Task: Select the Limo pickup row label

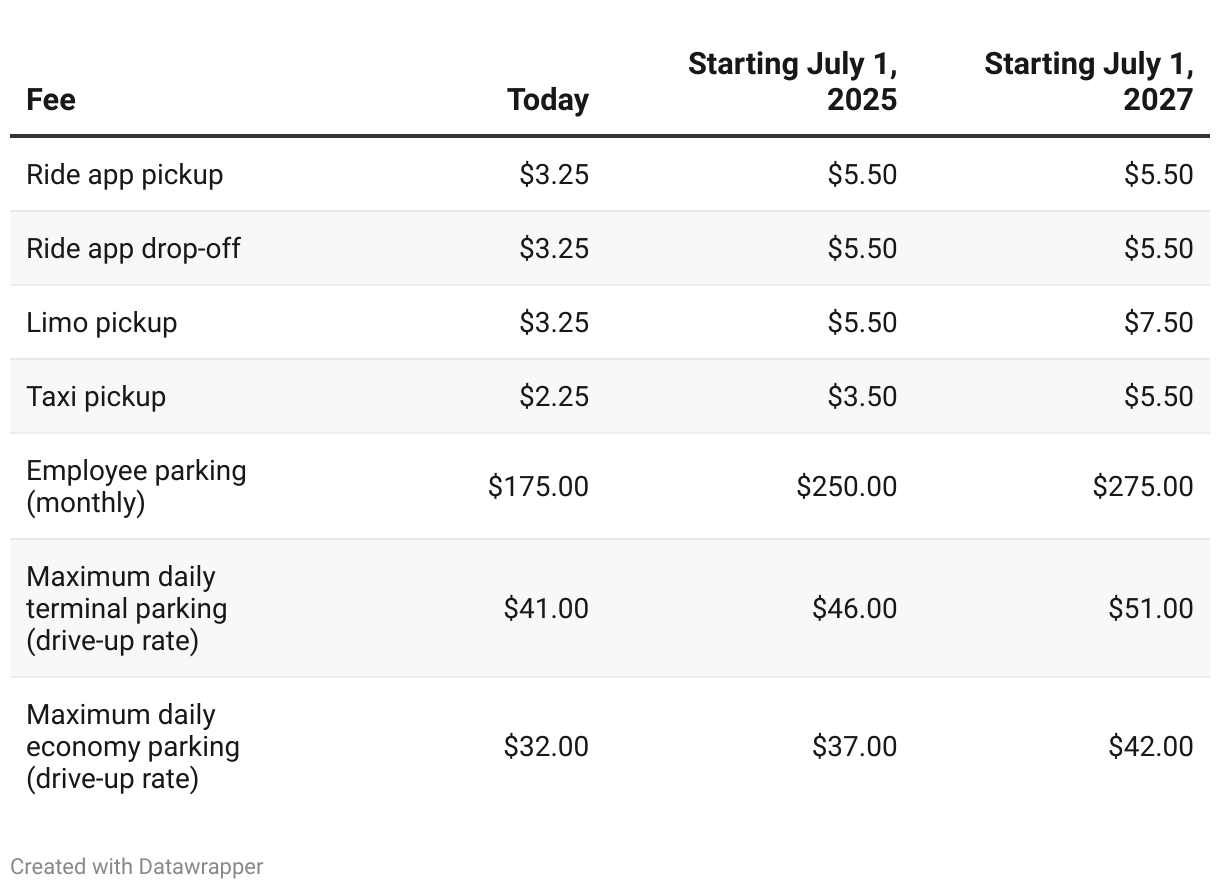Action: click(x=102, y=322)
